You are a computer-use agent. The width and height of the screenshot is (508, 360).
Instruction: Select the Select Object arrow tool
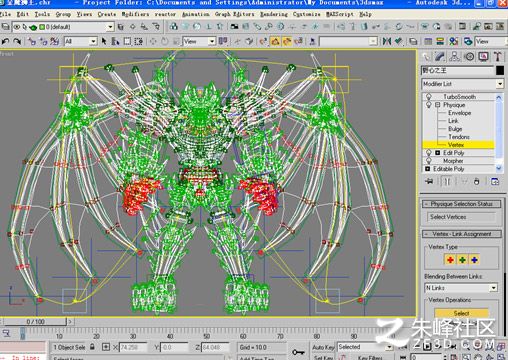click(104, 41)
